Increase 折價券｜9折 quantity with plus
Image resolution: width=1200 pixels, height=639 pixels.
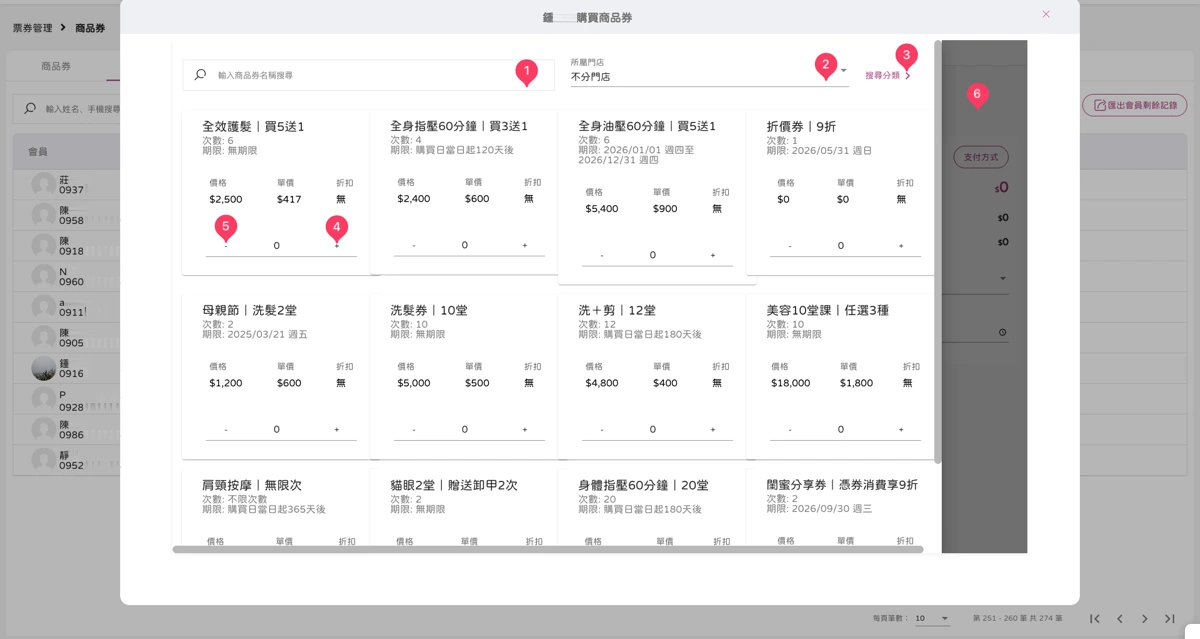coord(901,246)
